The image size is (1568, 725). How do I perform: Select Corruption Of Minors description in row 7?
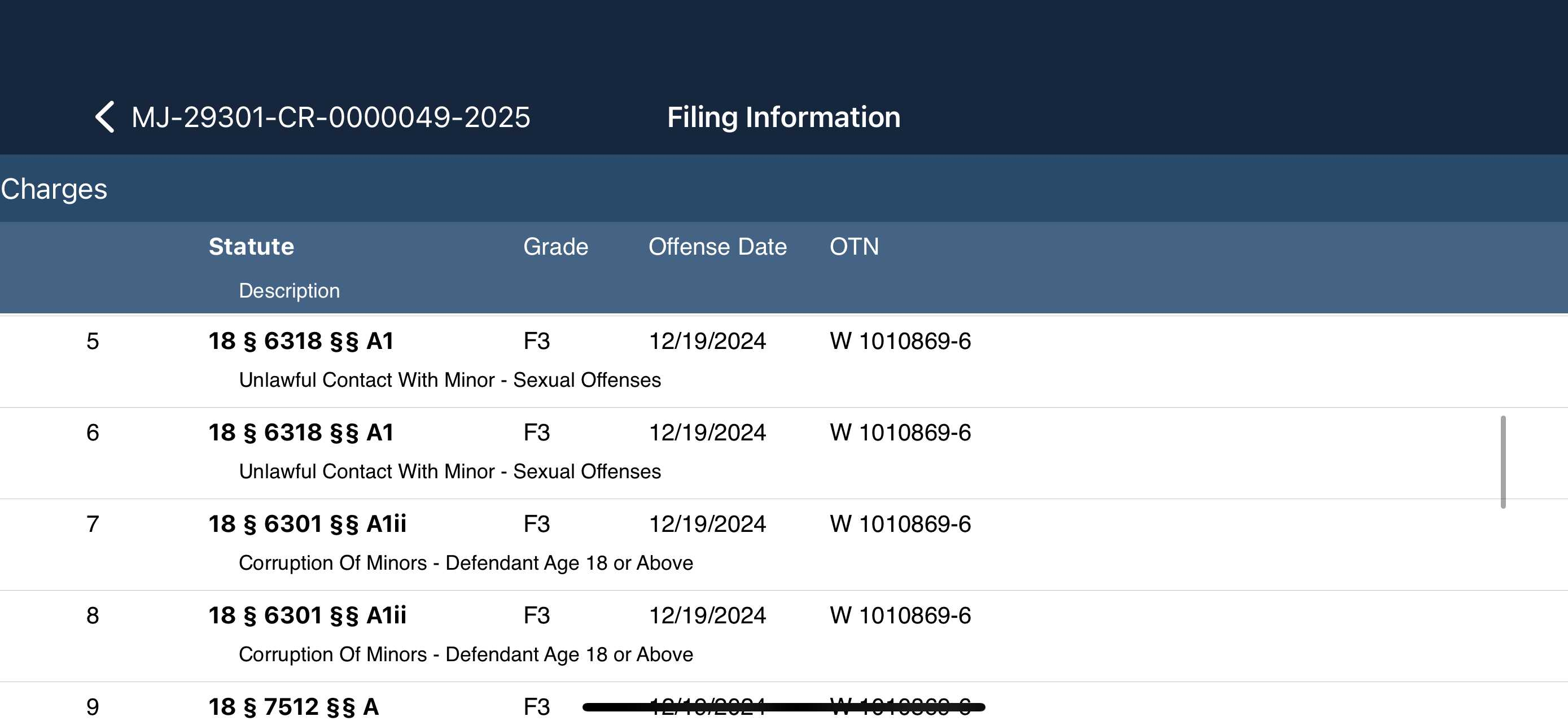466,563
